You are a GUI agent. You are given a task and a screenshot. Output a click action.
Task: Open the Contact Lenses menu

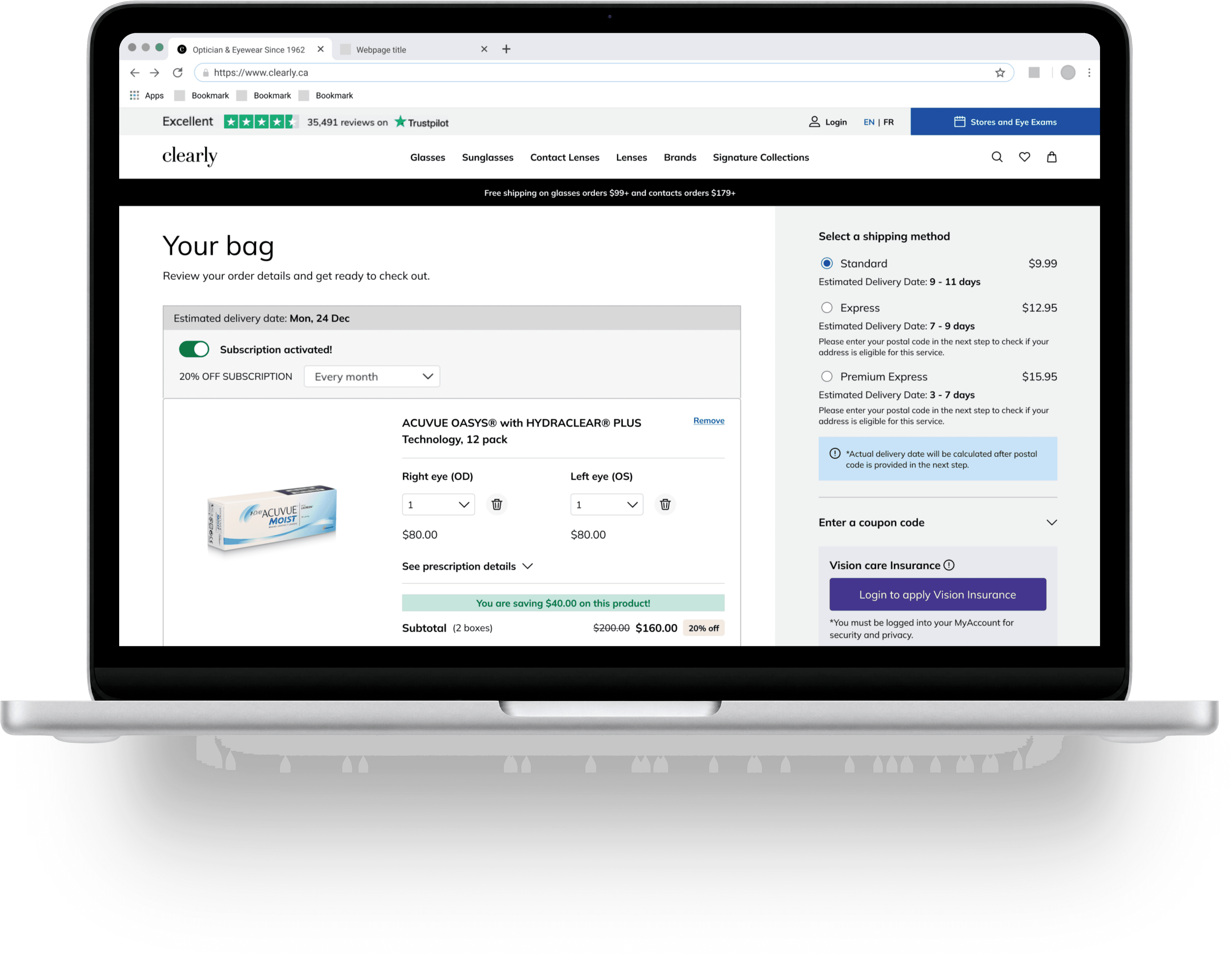[564, 157]
